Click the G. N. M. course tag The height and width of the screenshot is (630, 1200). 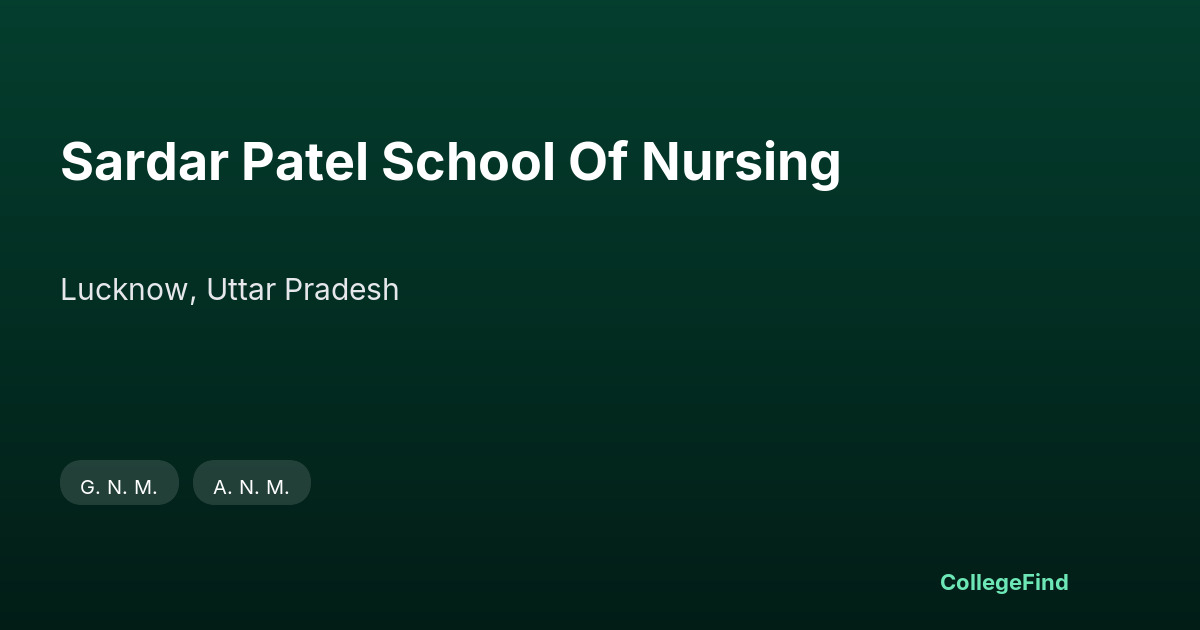[119, 483]
